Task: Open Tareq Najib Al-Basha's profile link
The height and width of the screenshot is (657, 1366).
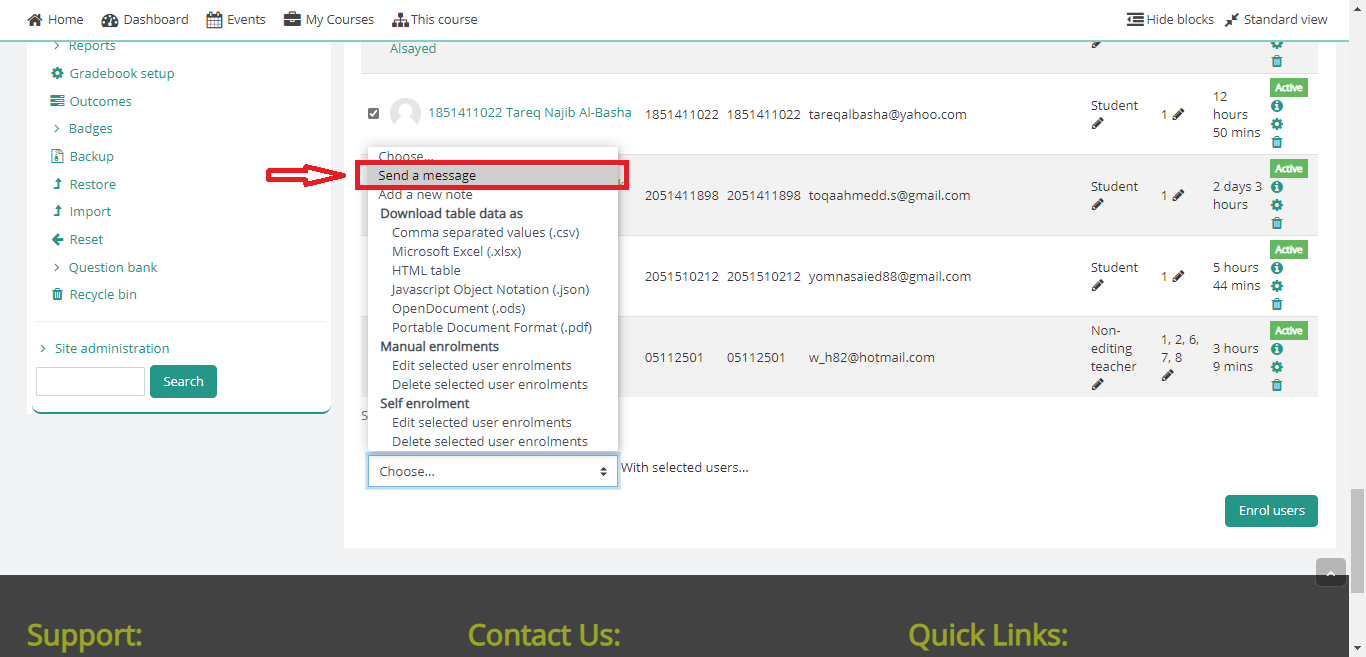Action: tap(530, 112)
